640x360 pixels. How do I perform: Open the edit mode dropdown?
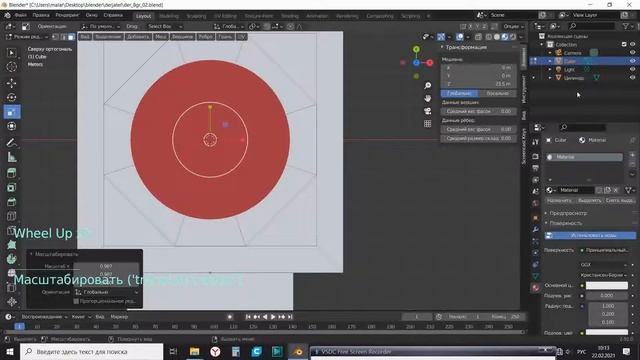27,37
